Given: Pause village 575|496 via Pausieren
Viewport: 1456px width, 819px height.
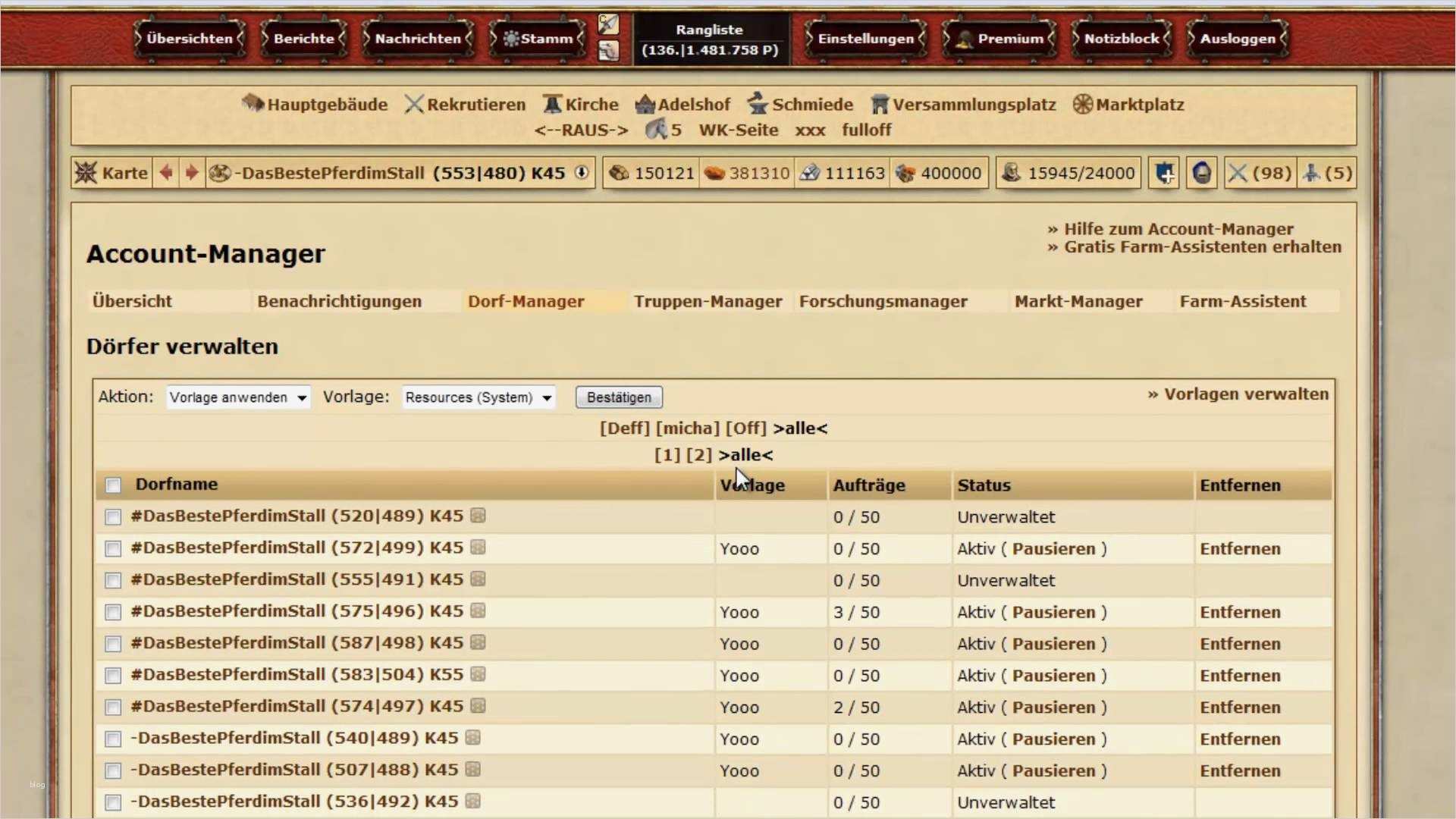Looking at the screenshot, I should (x=1053, y=612).
